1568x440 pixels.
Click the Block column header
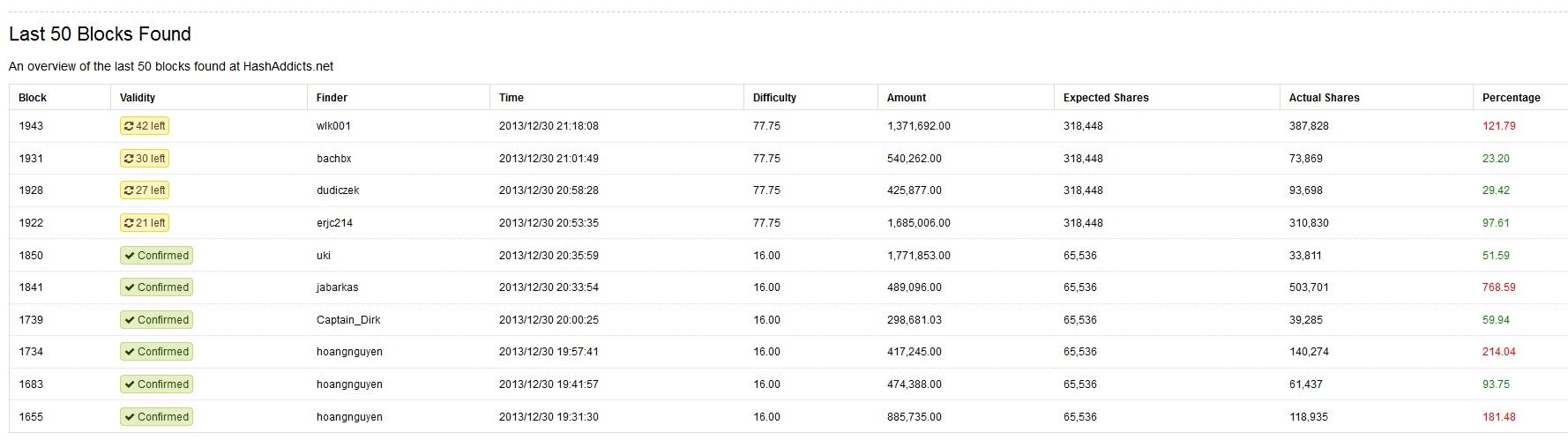[x=33, y=98]
